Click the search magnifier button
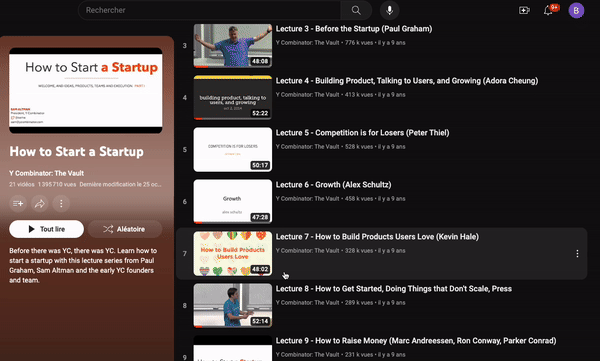This screenshot has width=600, height=361. pyautogui.click(x=356, y=10)
